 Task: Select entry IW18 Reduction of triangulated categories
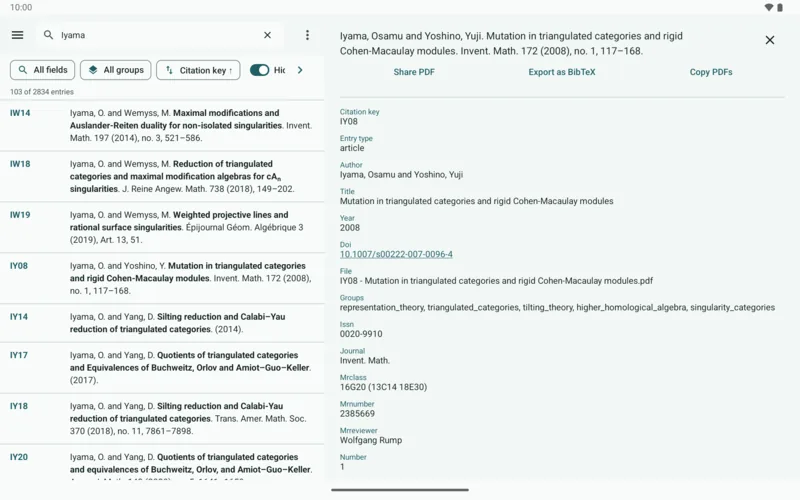162,177
